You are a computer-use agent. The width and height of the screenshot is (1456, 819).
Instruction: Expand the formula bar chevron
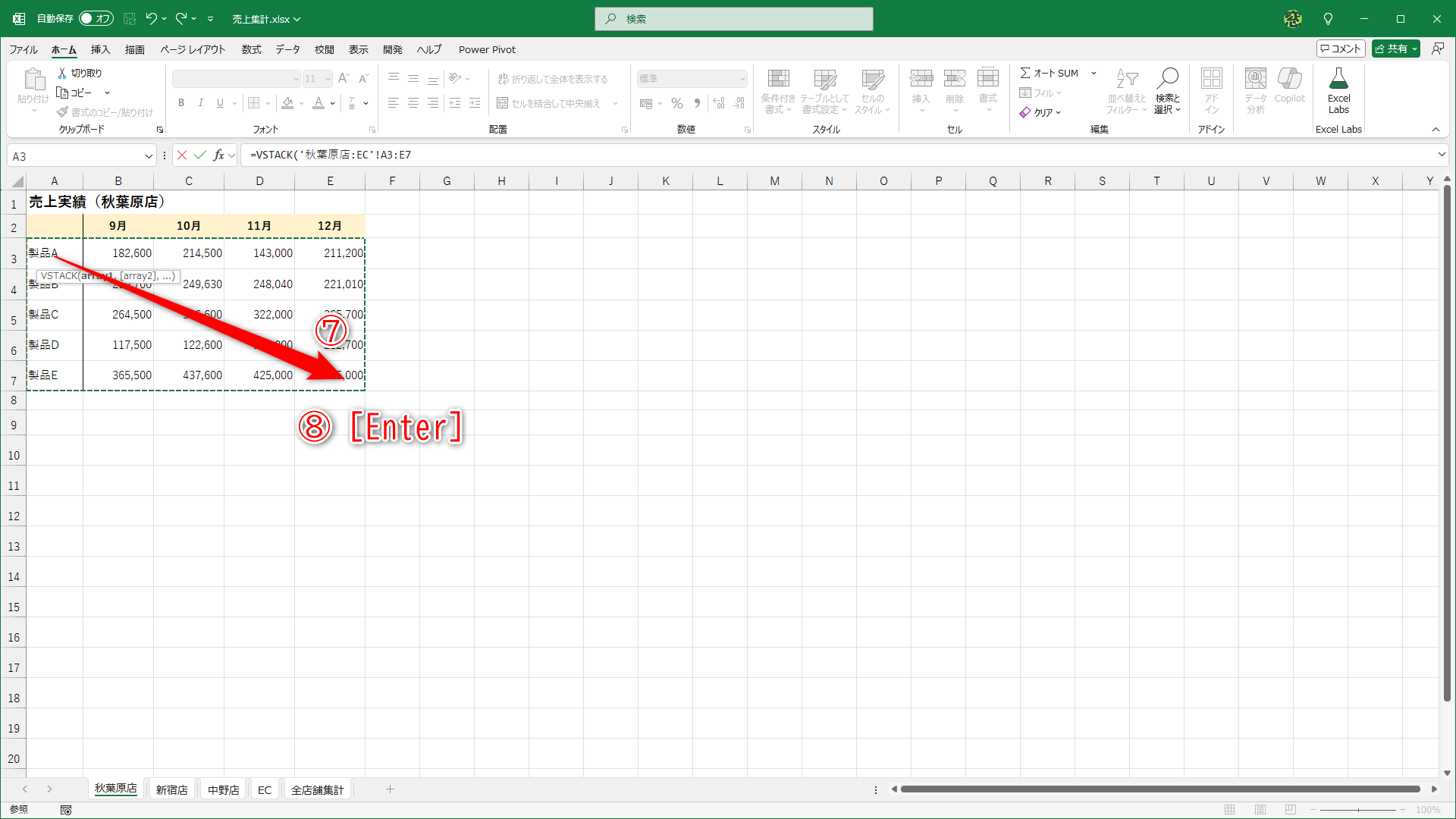click(1442, 155)
